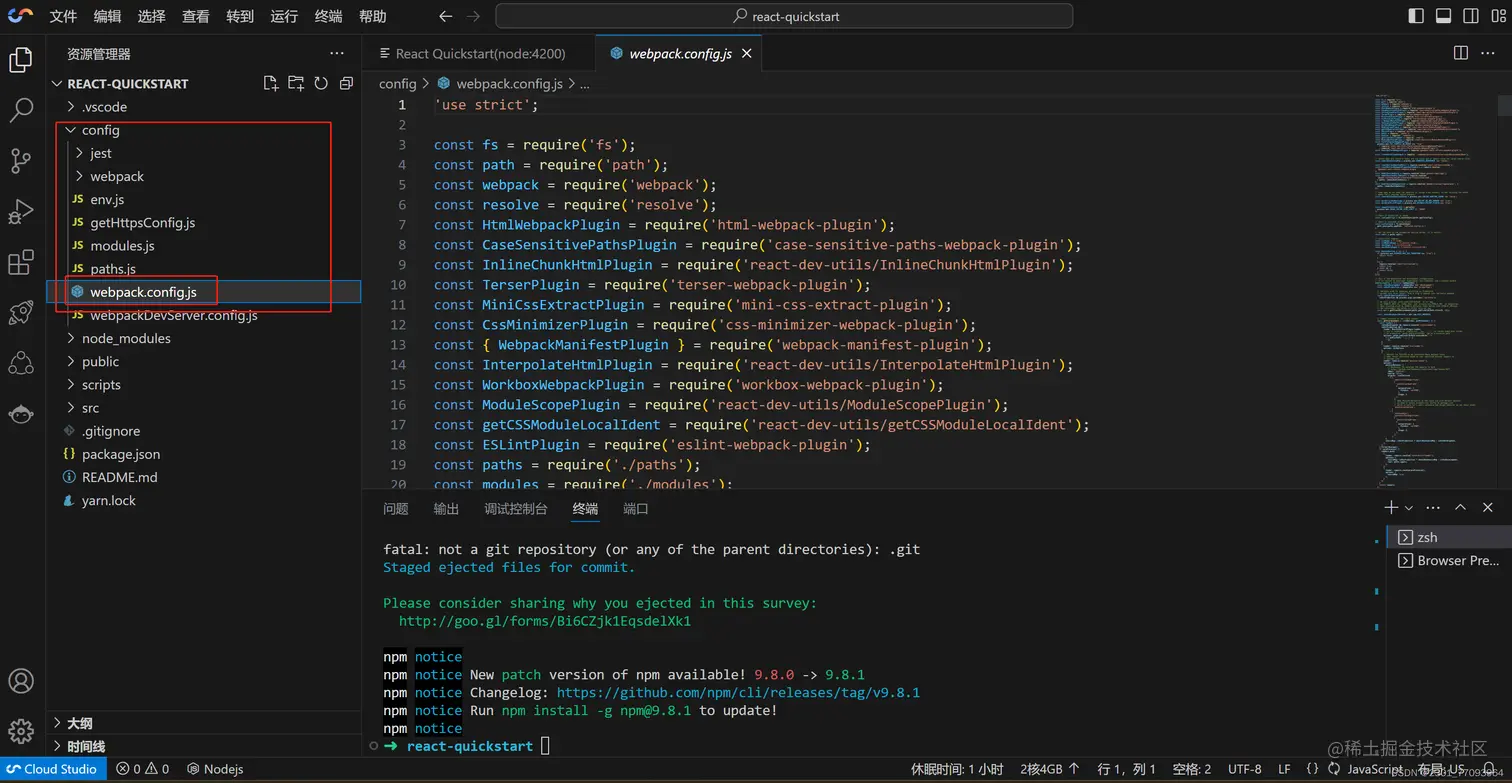Follow the goo.gl survey link
Image resolution: width=1512 pixels, height=783 pixels.
[545, 621]
